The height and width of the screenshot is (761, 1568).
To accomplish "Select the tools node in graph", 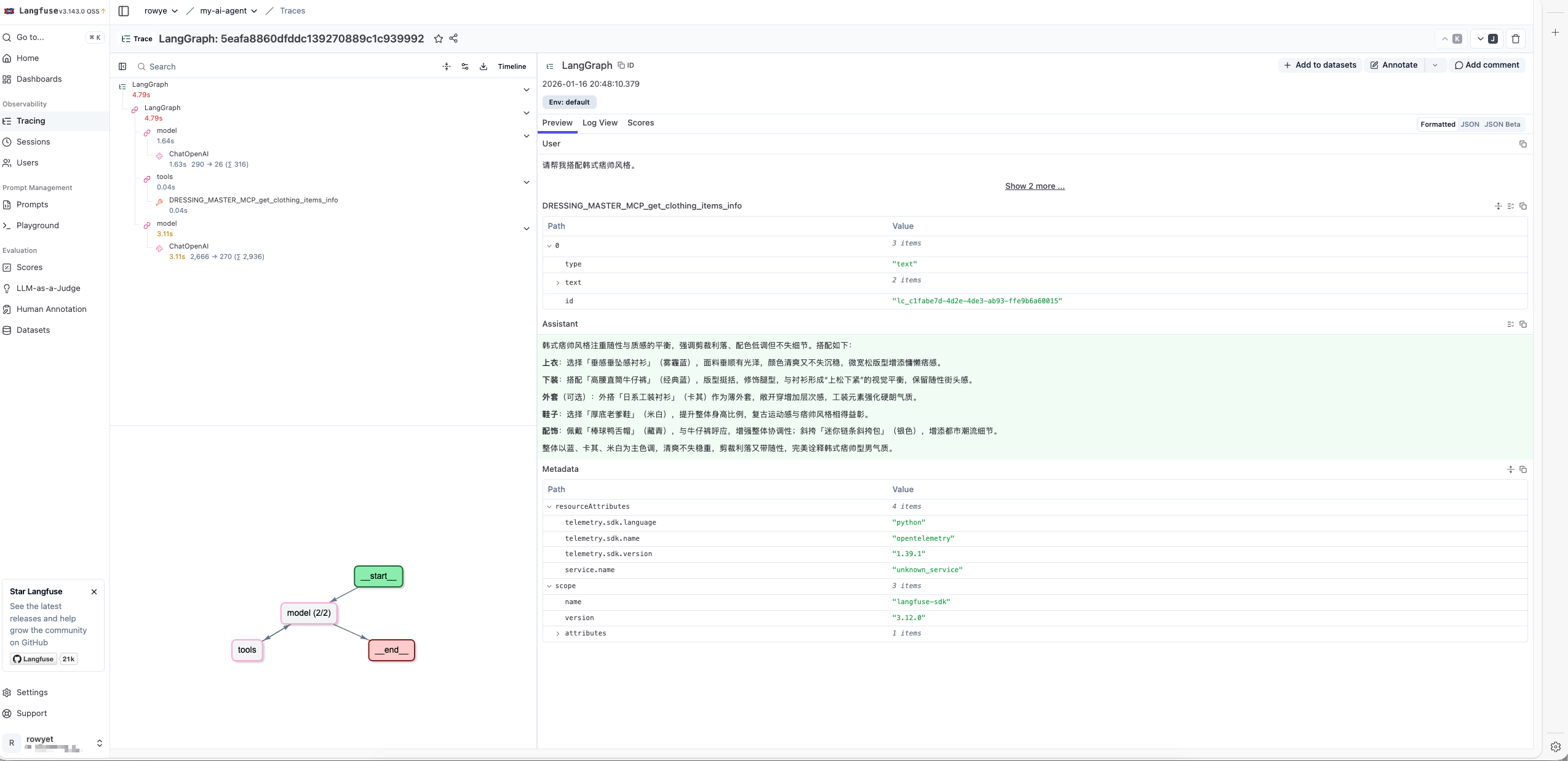I will click(247, 650).
